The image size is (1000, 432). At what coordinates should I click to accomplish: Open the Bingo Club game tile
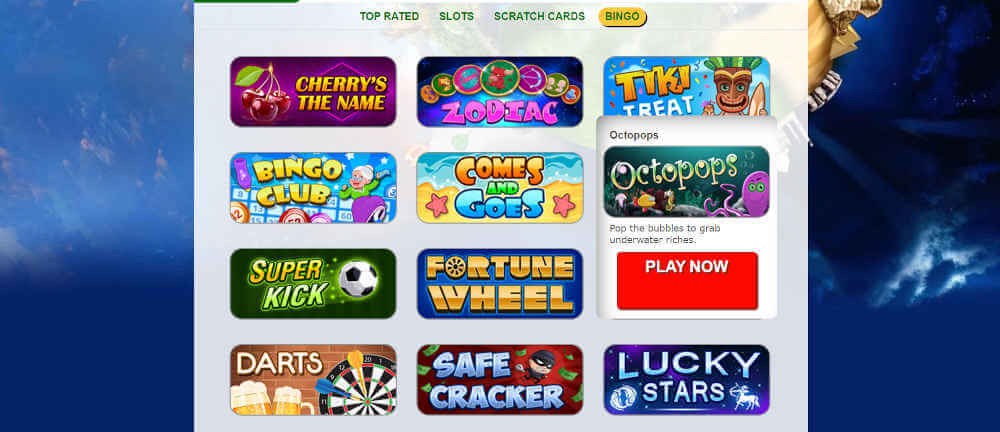click(313, 188)
